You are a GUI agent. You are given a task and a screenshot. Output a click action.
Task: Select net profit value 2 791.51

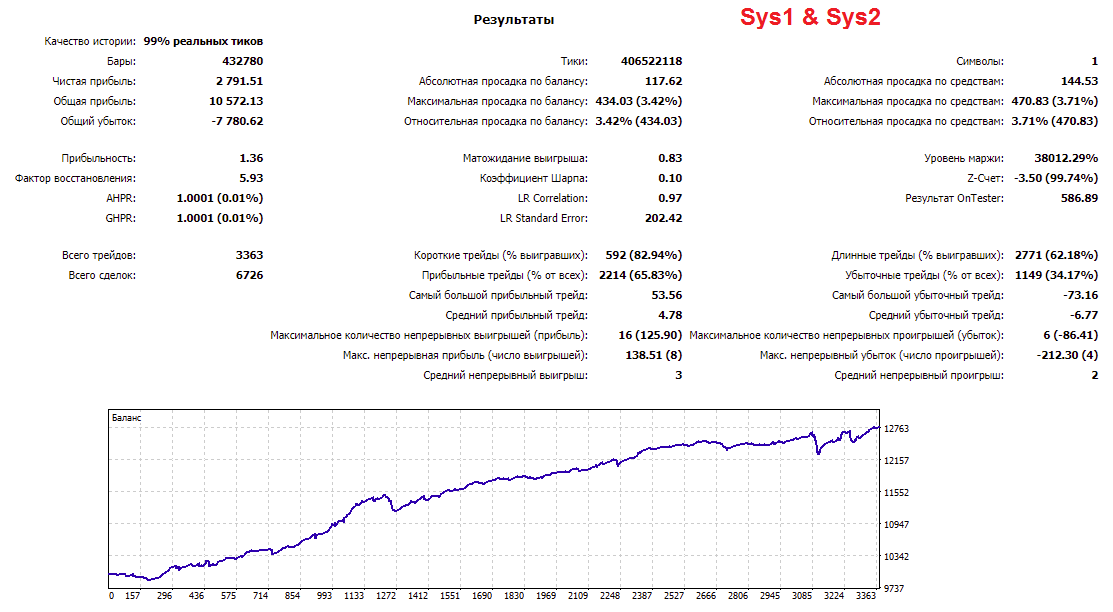click(239, 81)
